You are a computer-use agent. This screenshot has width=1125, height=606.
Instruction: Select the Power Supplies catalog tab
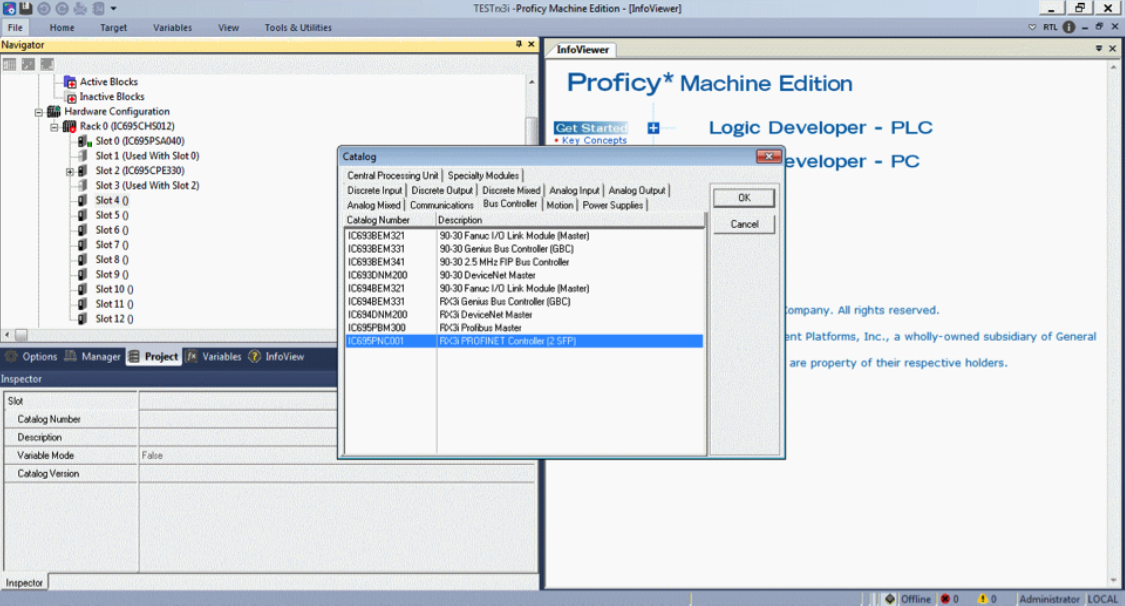[x=613, y=205]
